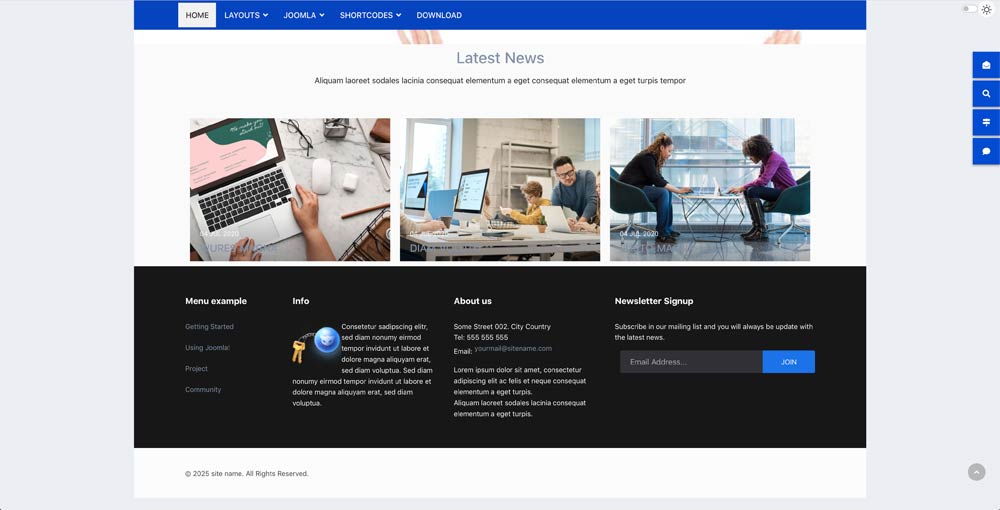Expand the Joomla dropdown menu
The width and height of the screenshot is (1000, 510).
[303, 15]
